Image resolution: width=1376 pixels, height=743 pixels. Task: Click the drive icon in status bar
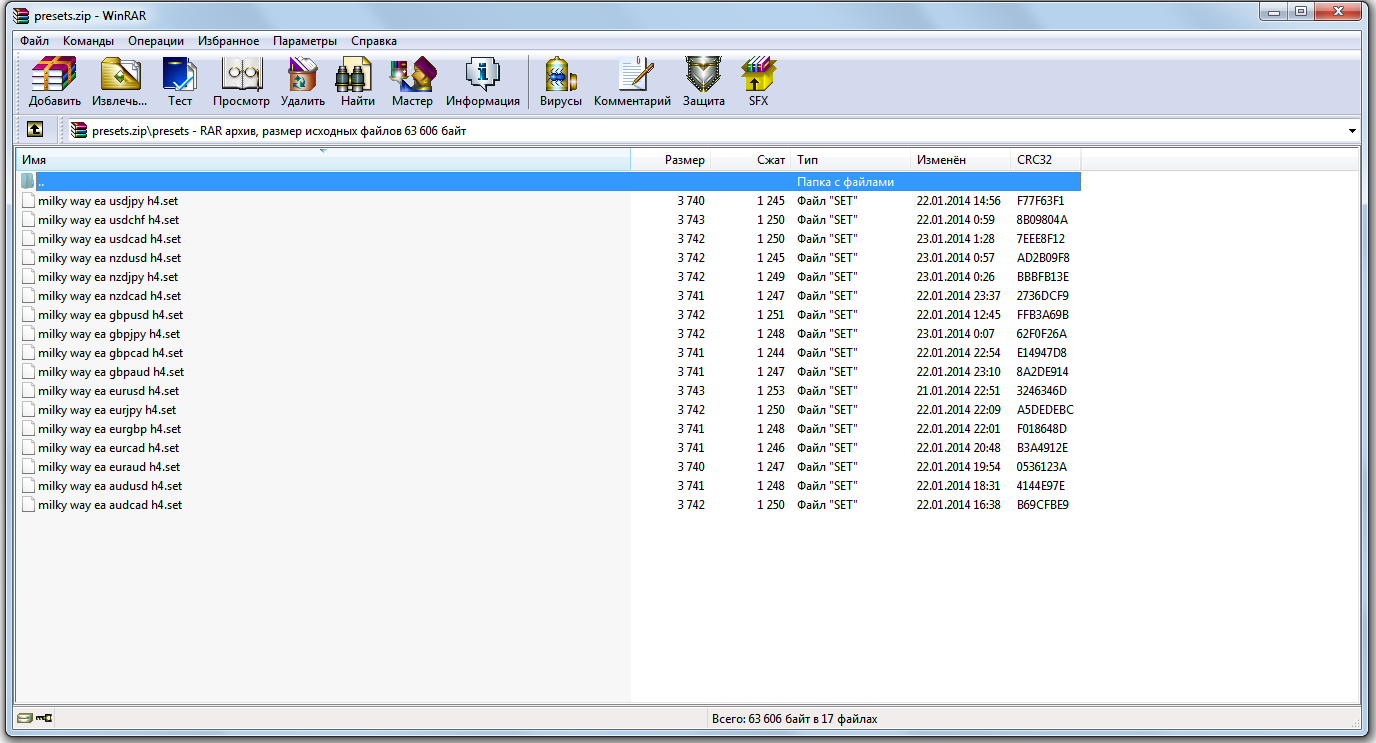(24, 718)
